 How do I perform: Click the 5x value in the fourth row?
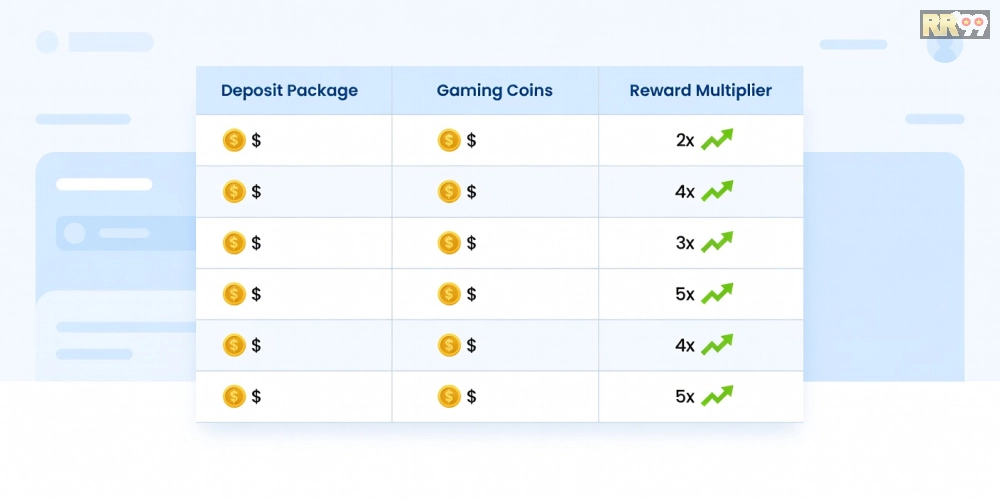click(685, 295)
